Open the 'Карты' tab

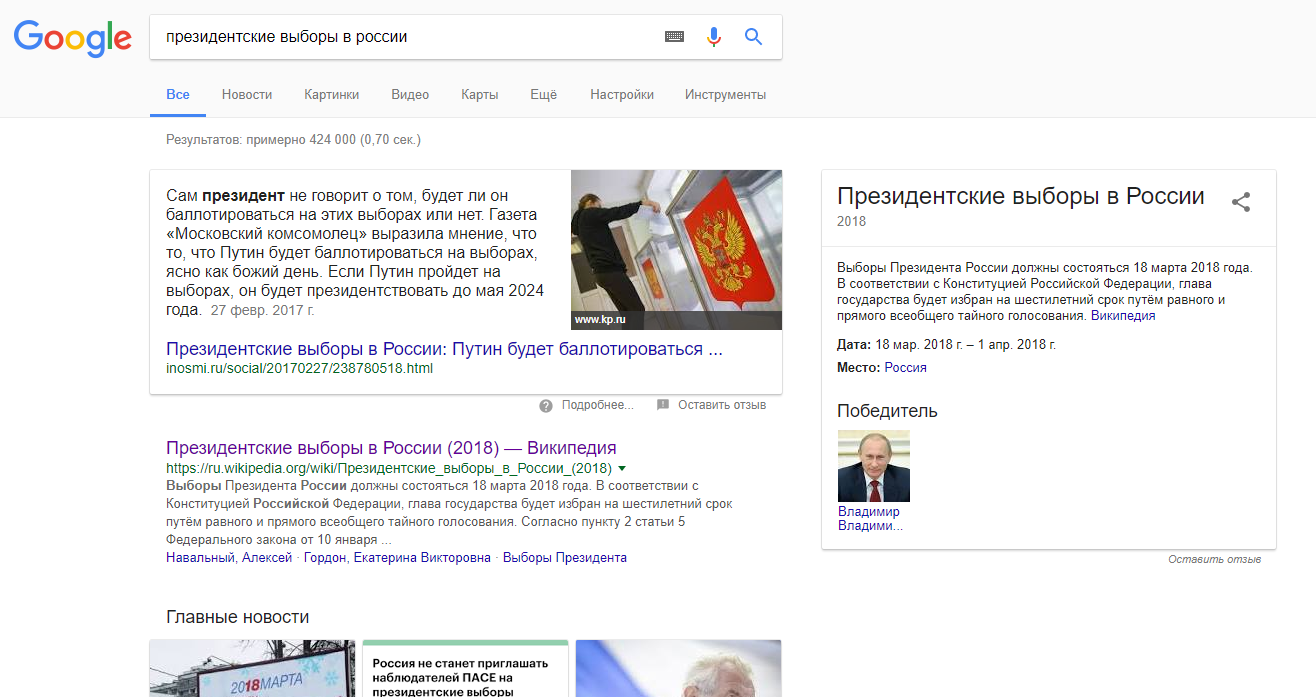click(480, 95)
